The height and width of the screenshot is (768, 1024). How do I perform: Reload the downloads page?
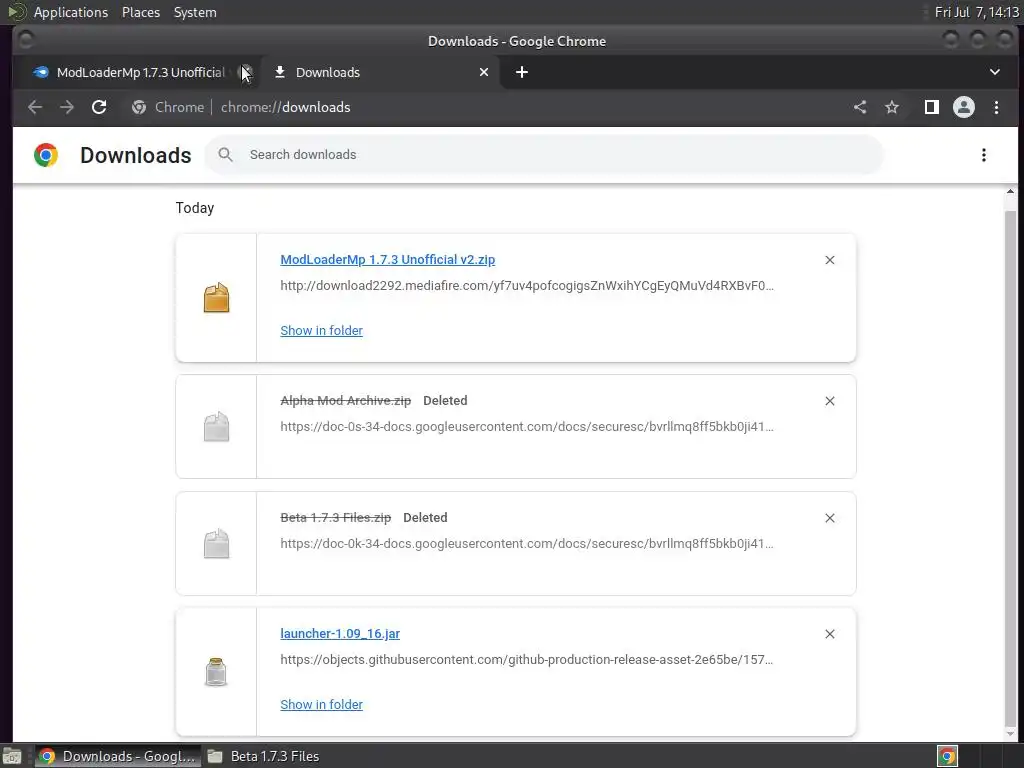(x=99, y=107)
